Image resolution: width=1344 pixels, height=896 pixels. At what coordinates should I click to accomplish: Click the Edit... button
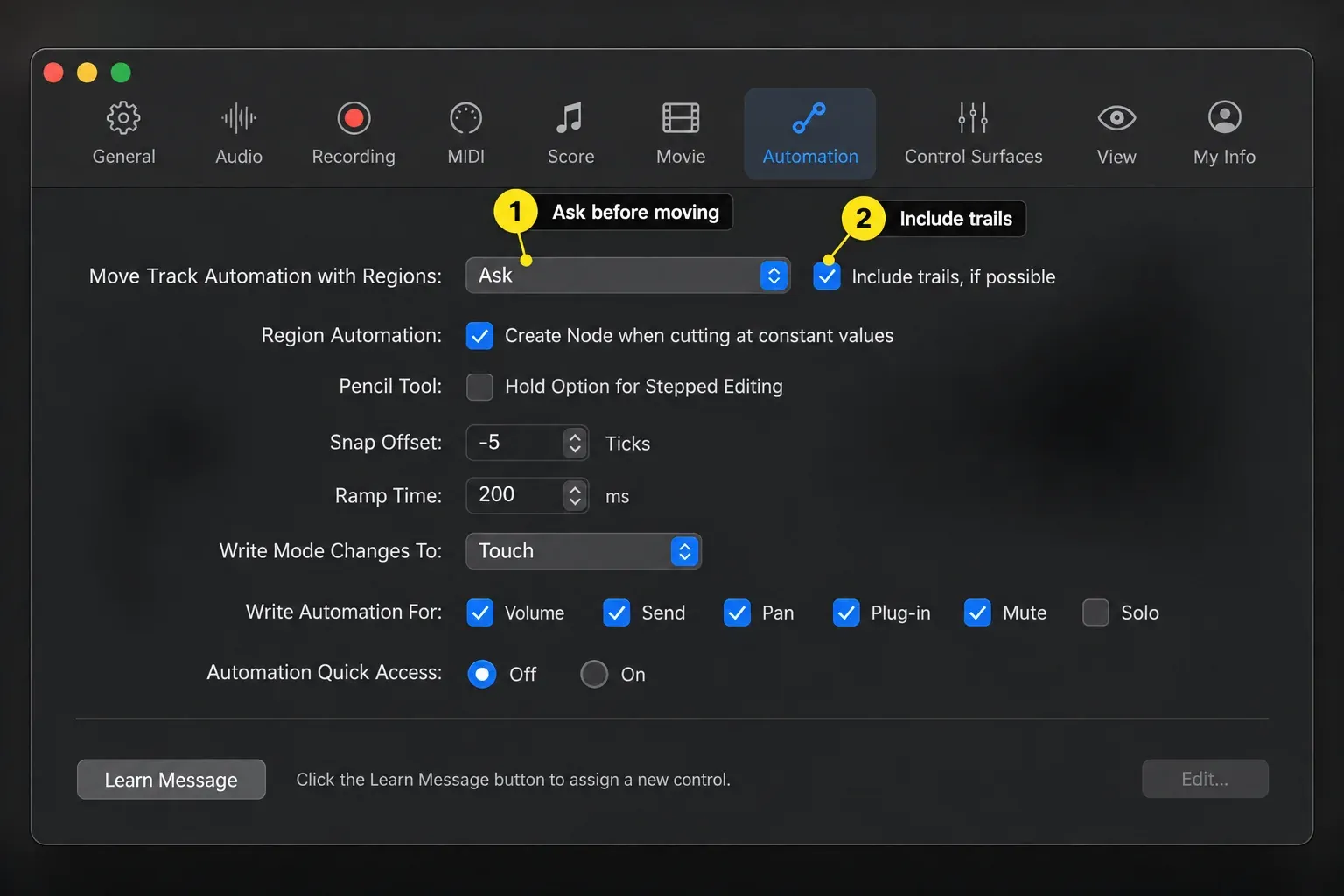pyautogui.click(x=1205, y=779)
